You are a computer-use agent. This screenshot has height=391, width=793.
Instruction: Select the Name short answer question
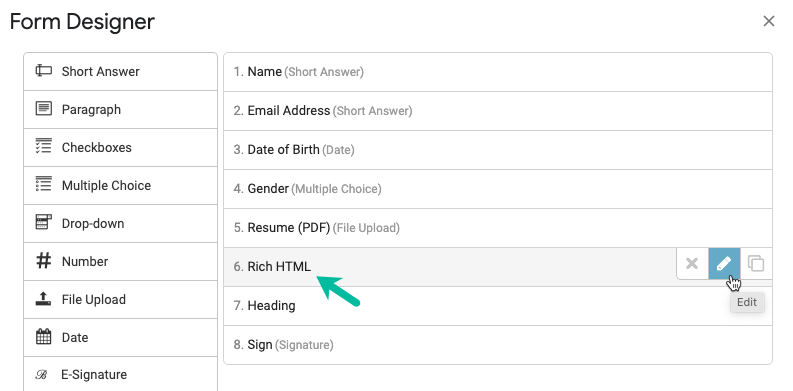point(498,72)
